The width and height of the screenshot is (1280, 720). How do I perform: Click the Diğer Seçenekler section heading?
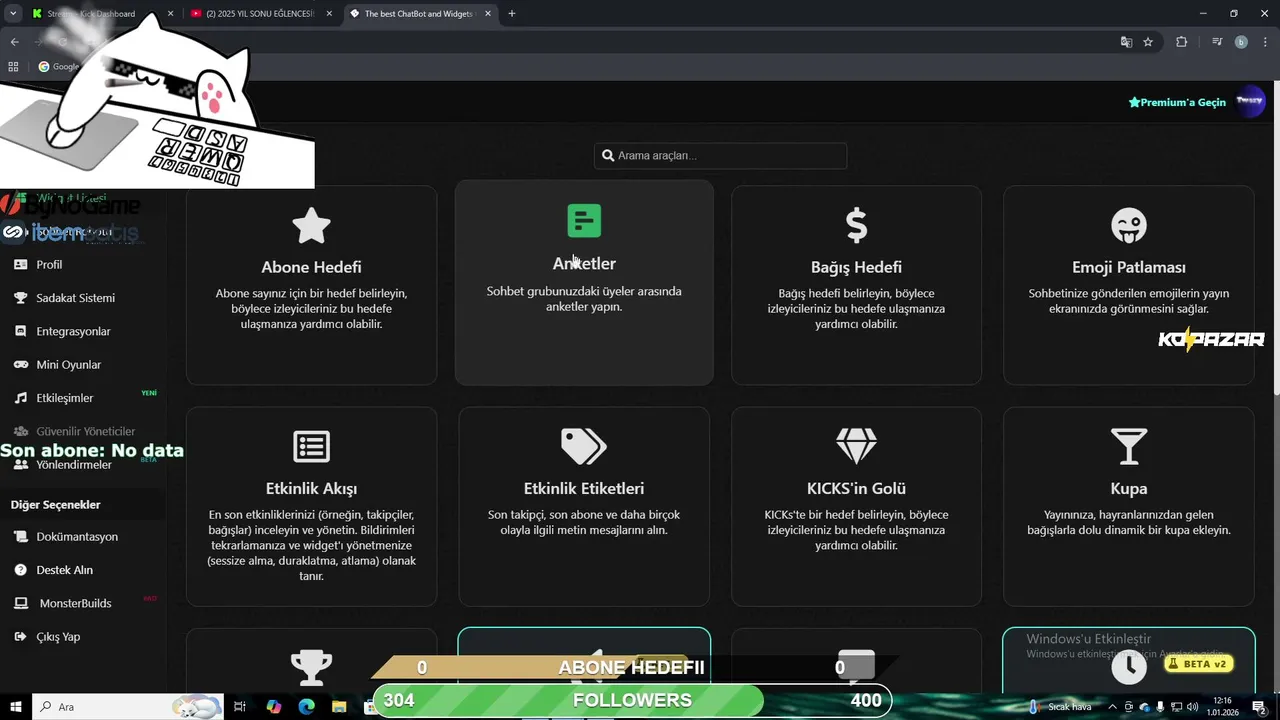(56, 505)
